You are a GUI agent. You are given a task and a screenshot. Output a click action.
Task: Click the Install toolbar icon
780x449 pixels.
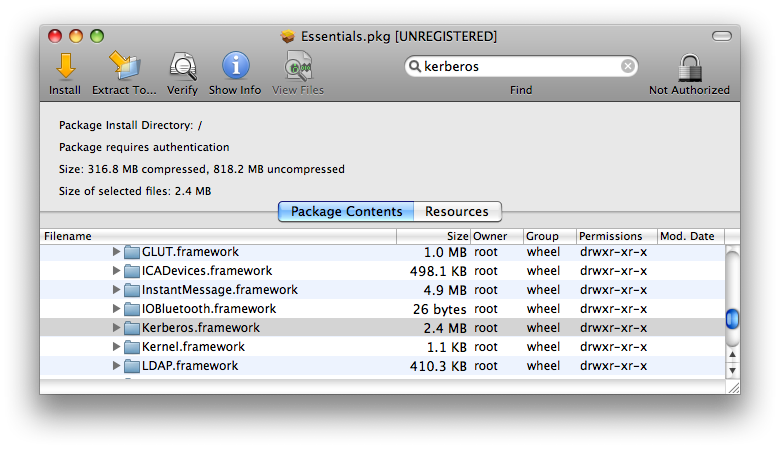(65, 67)
